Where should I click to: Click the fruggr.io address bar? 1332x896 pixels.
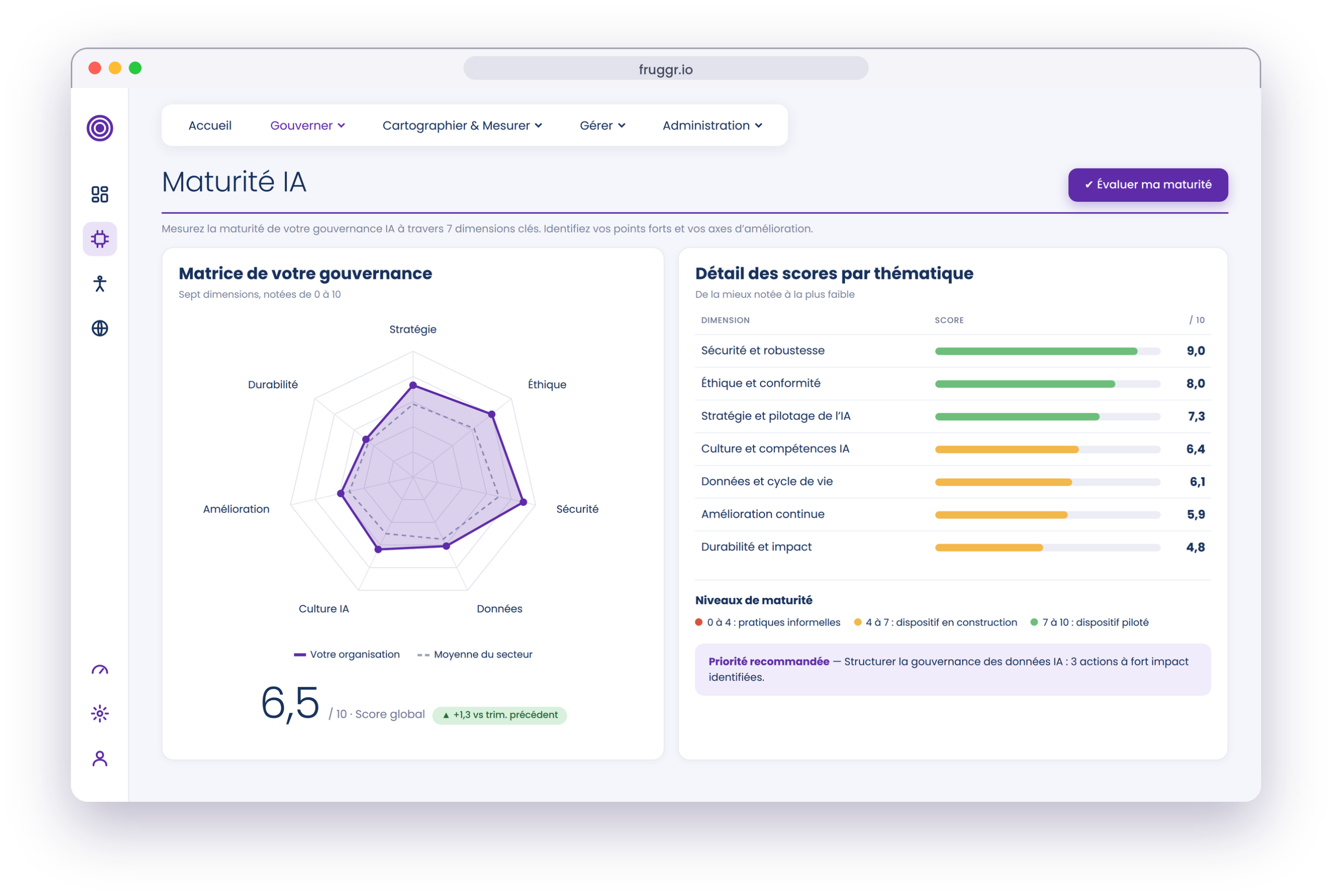pyautogui.click(x=665, y=69)
